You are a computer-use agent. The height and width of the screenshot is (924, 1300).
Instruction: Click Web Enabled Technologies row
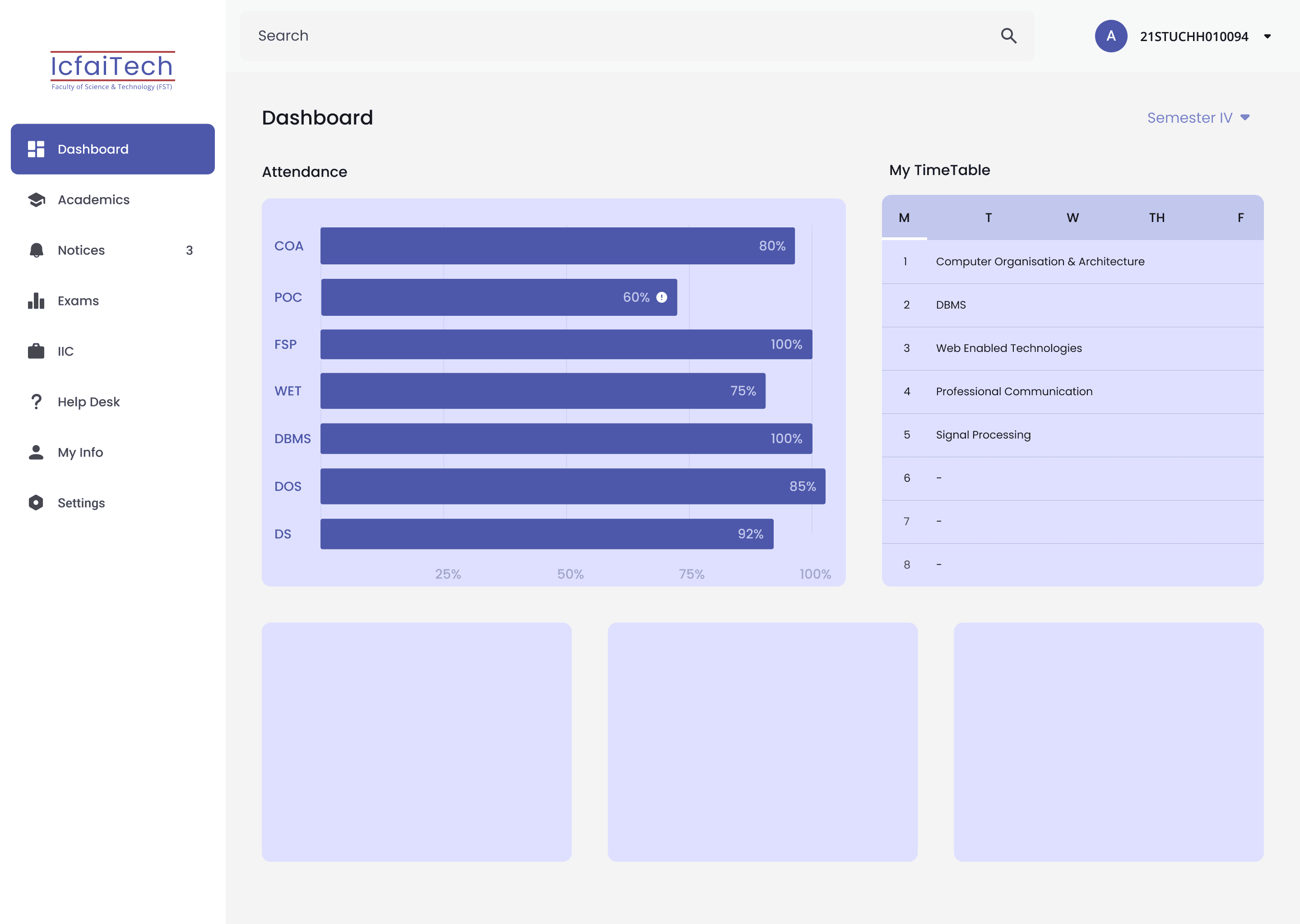coord(1072,348)
